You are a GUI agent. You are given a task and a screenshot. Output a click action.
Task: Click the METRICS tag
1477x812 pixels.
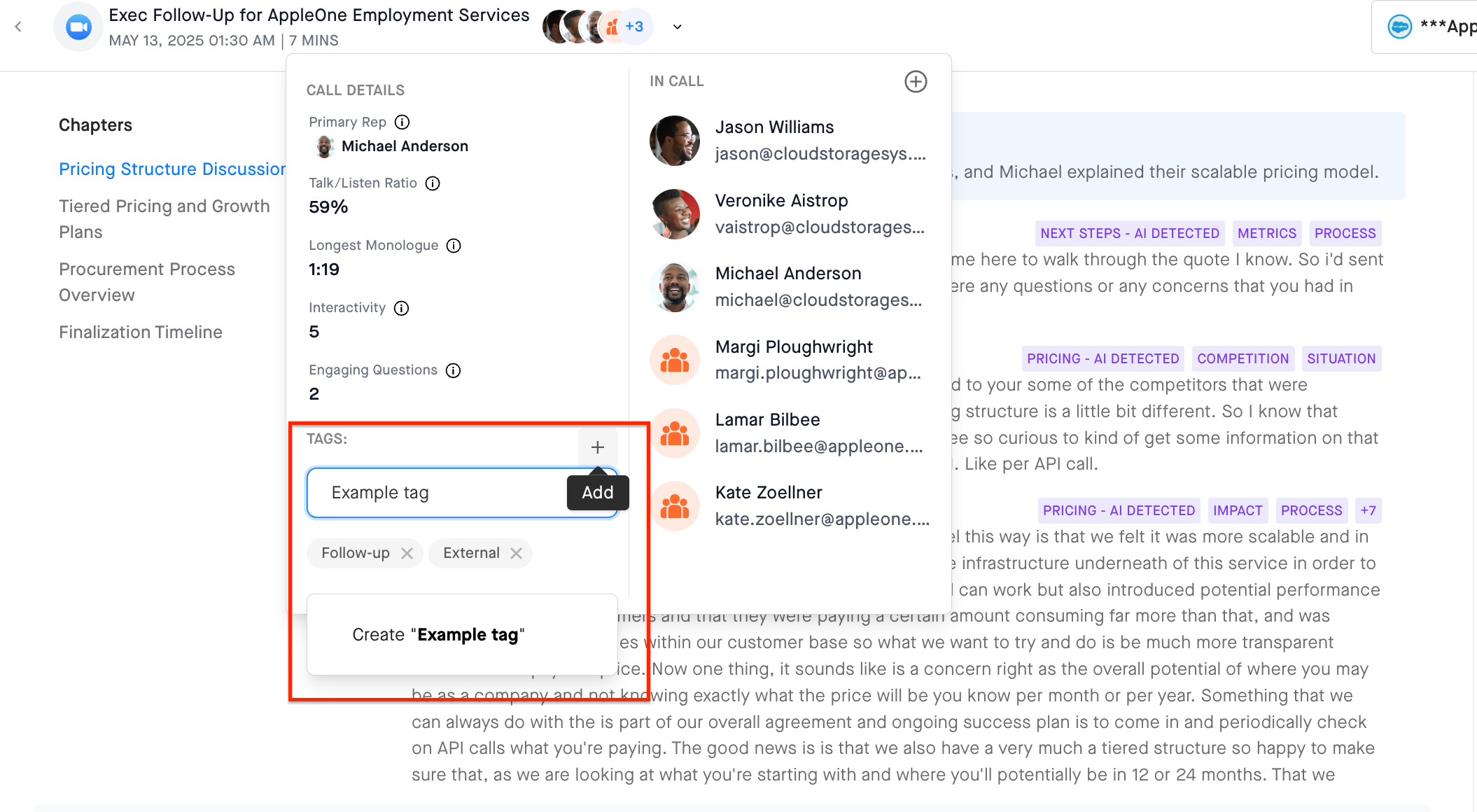pos(1267,234)
